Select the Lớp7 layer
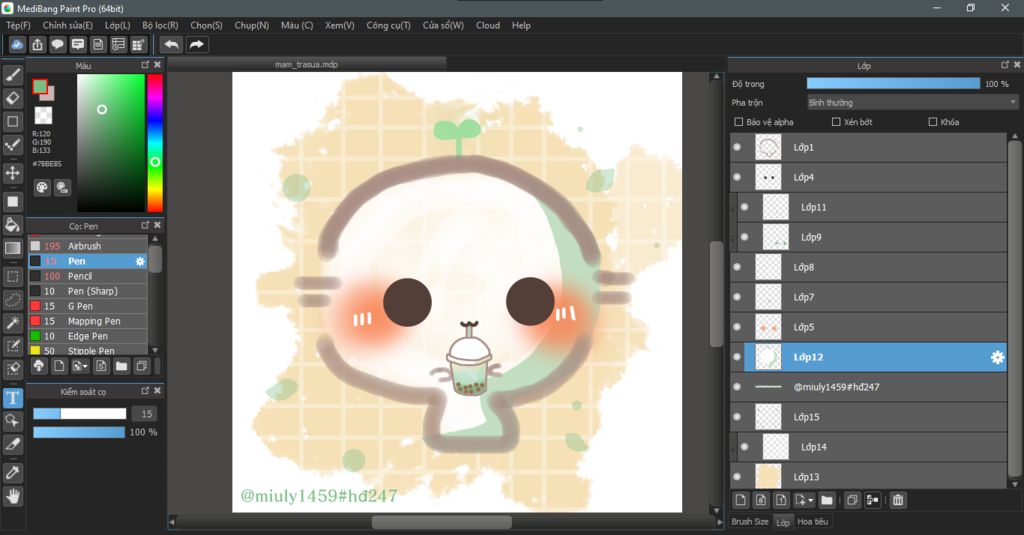1024x535 pixels. tap(868, 297)
